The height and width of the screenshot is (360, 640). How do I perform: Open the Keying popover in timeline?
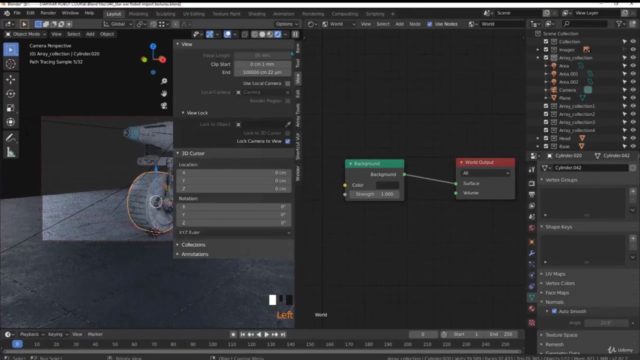[58, 334]
